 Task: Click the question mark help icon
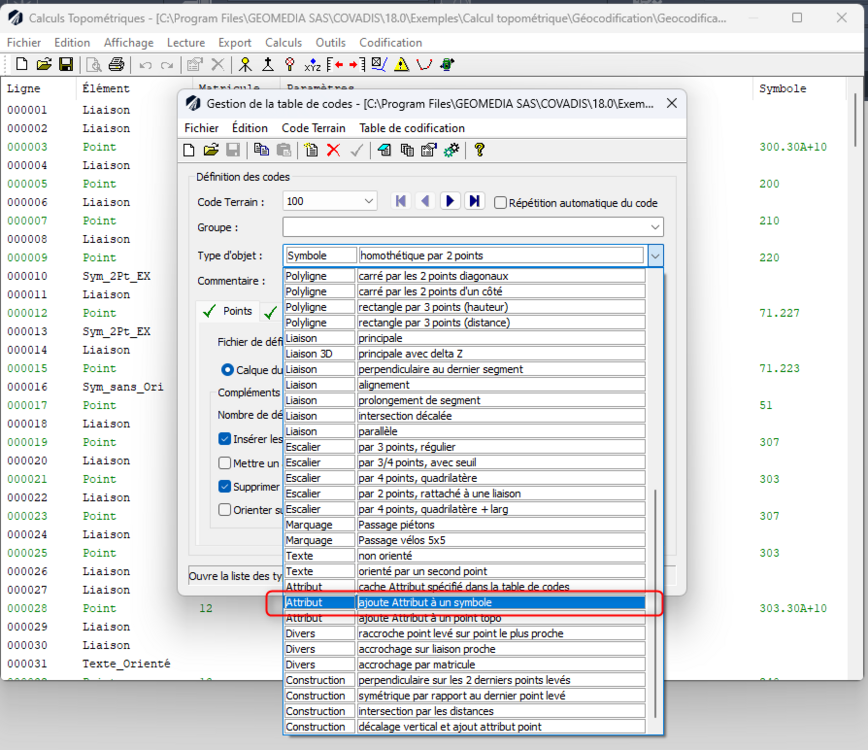click(x=479, y=150)
